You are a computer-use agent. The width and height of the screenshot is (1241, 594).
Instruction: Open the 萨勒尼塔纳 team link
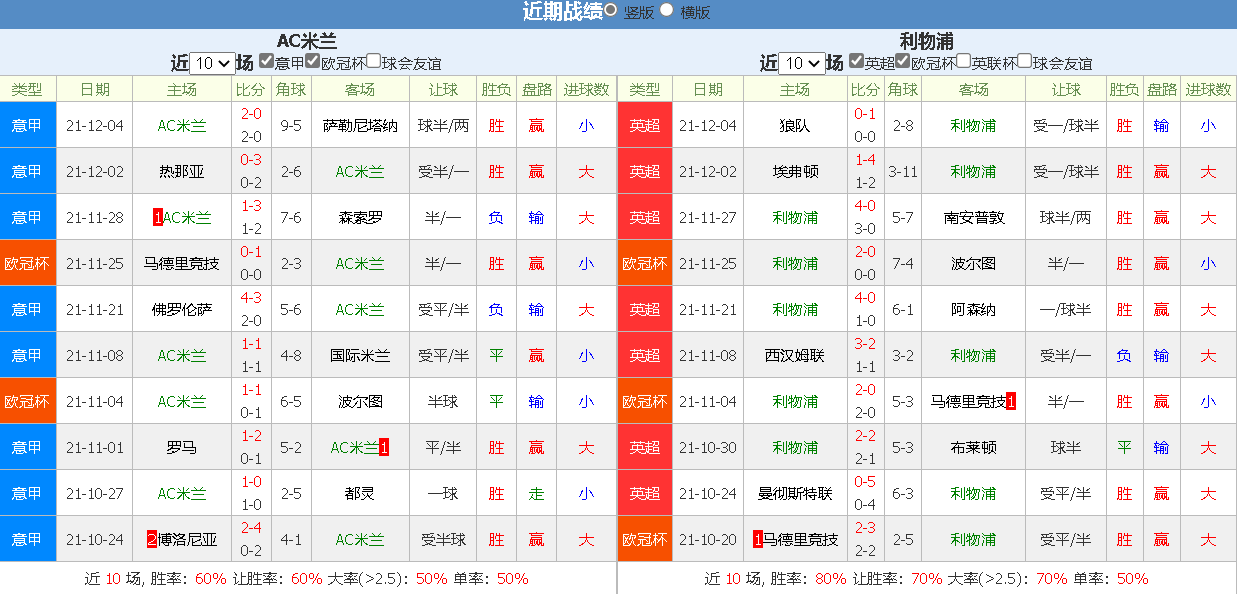[360, 125]
